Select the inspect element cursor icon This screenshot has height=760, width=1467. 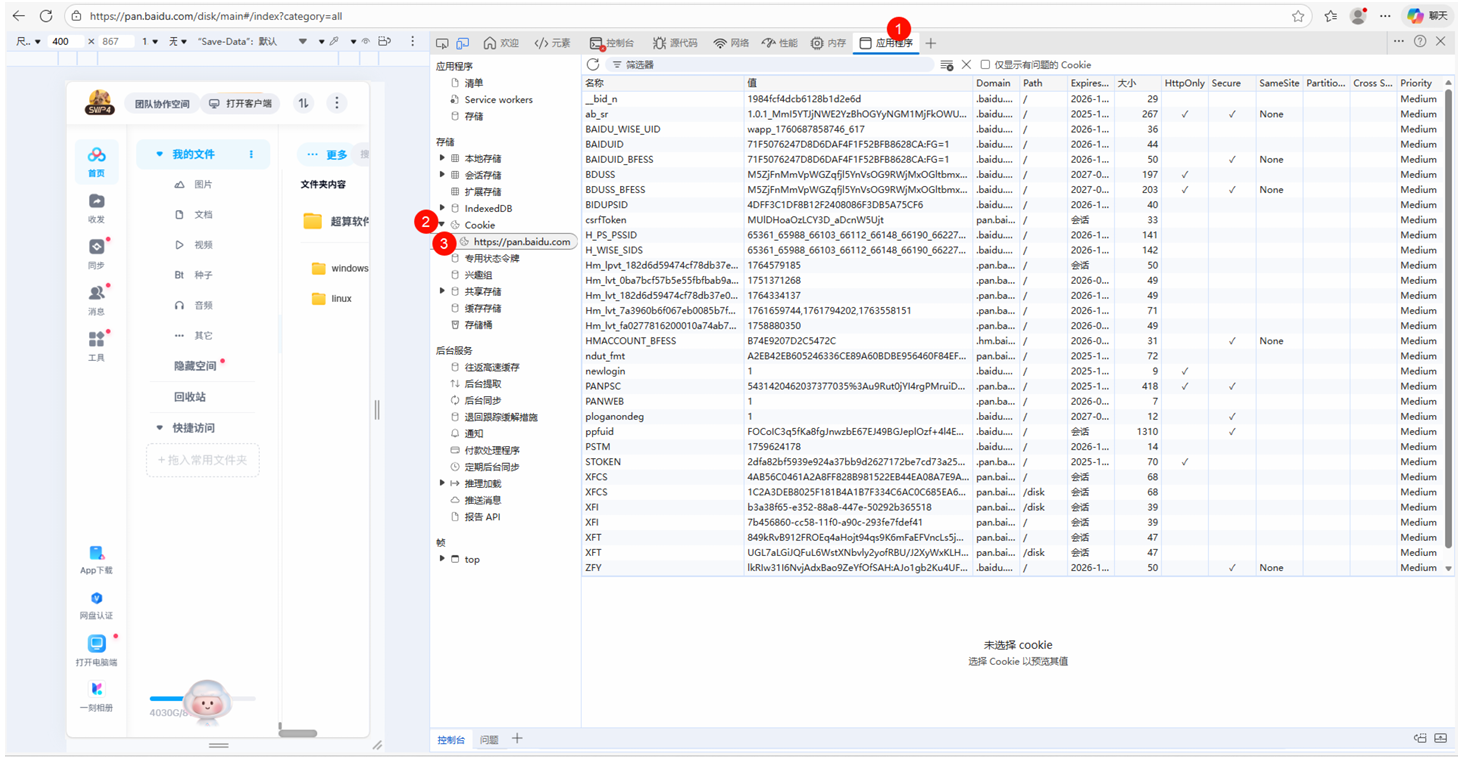tap(443, 43)
